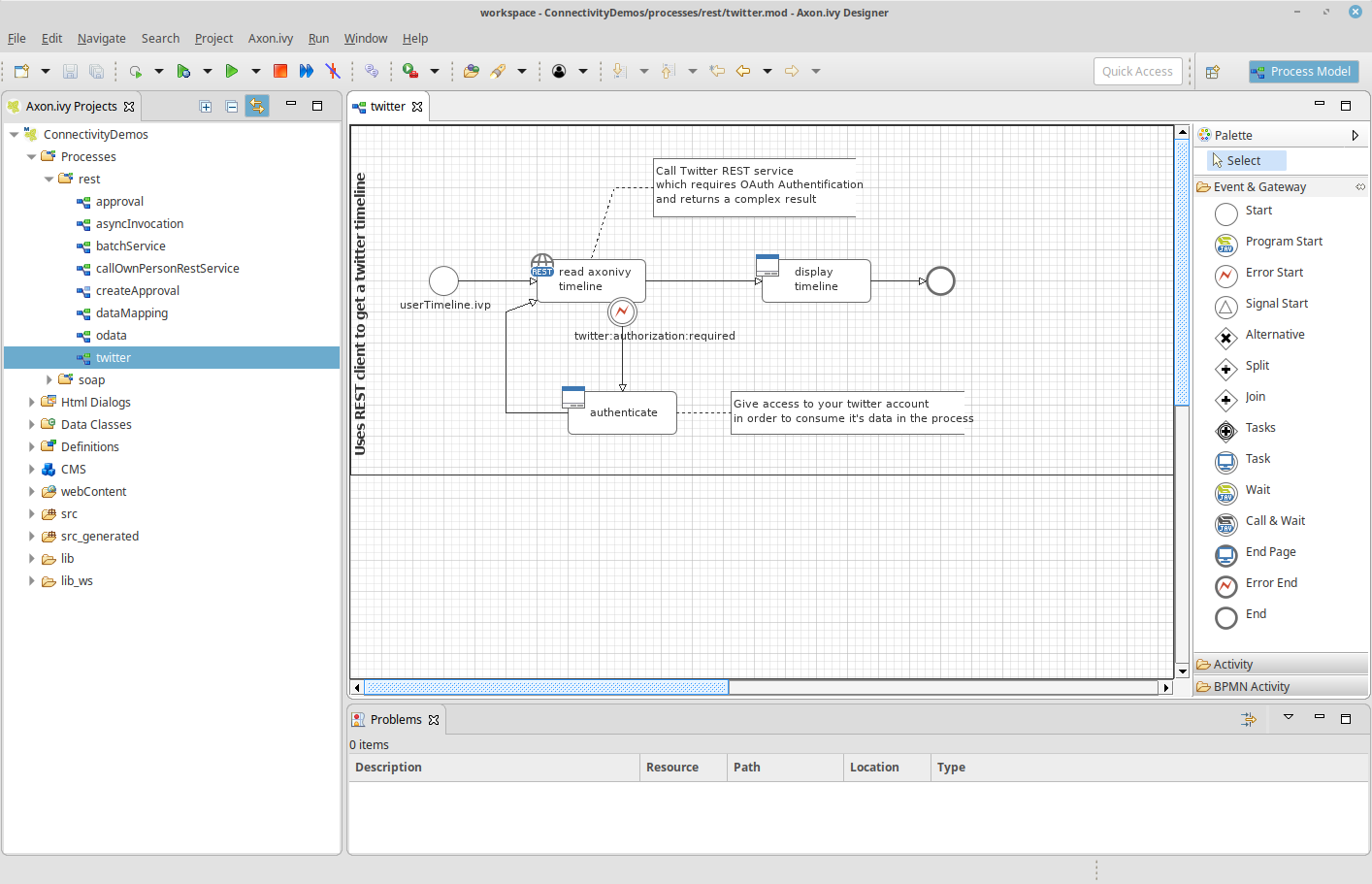This screenshot has width=1372, height=884.
Task: Open the Window menu
Action: coord(366,39)
